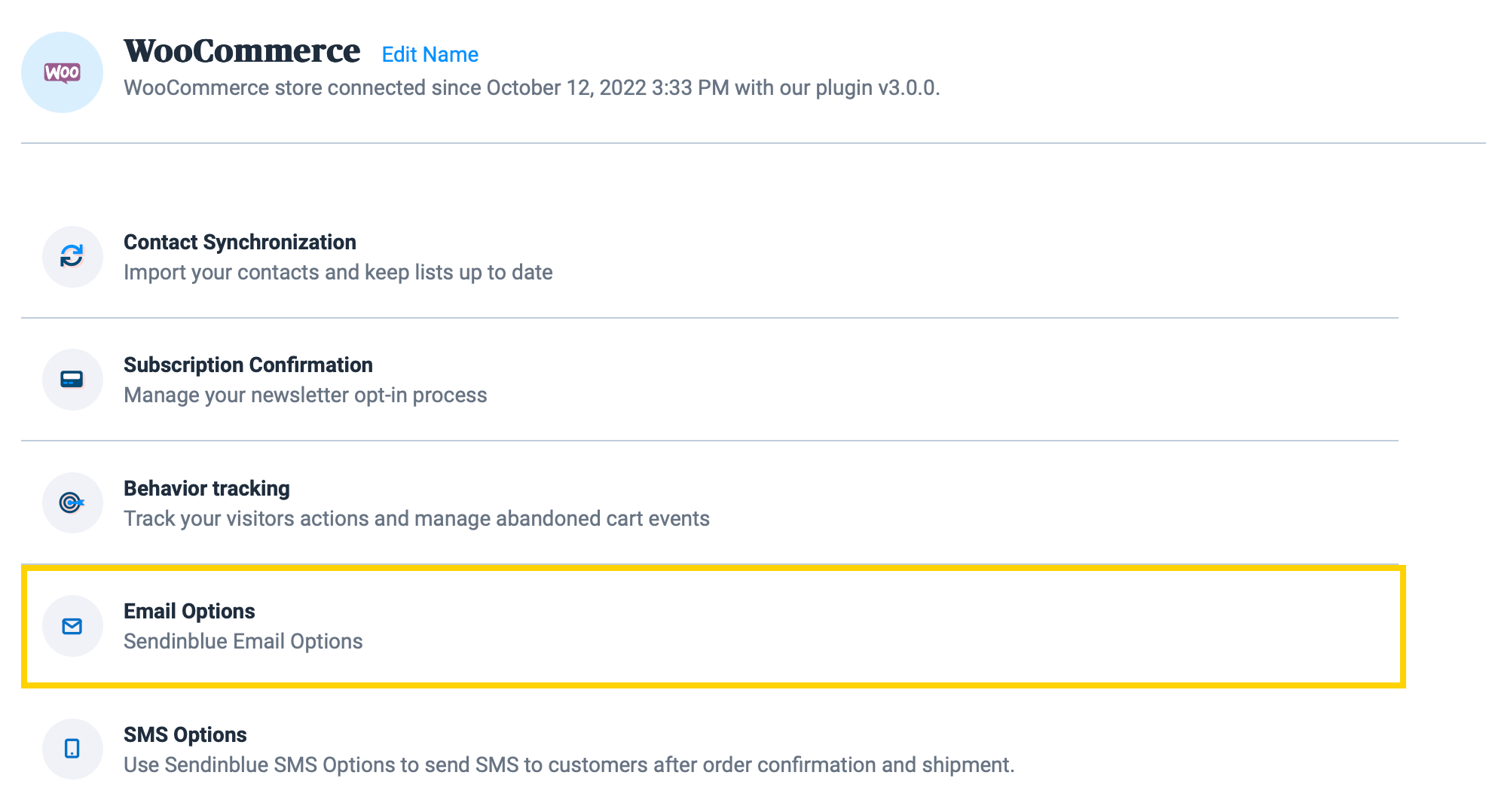Select the Contact Synchronization sync icon
The image size is (1486, 812).
click(x=72, y=256)
